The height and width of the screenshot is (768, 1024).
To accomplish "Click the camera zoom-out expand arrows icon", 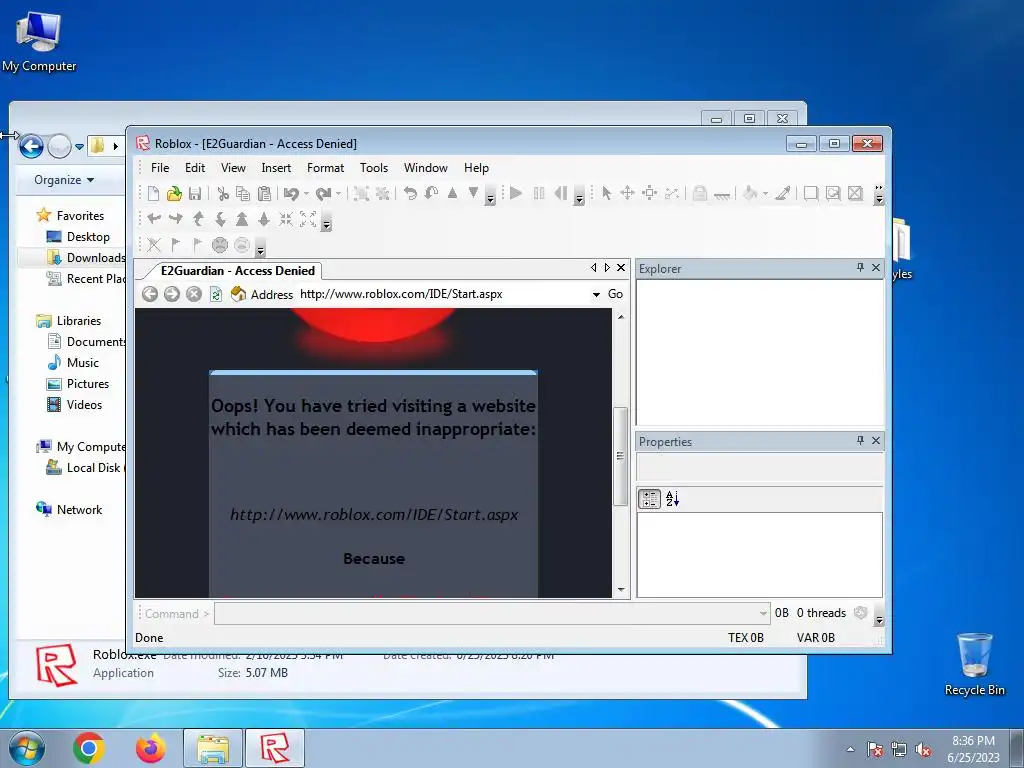I will (308, 219).
